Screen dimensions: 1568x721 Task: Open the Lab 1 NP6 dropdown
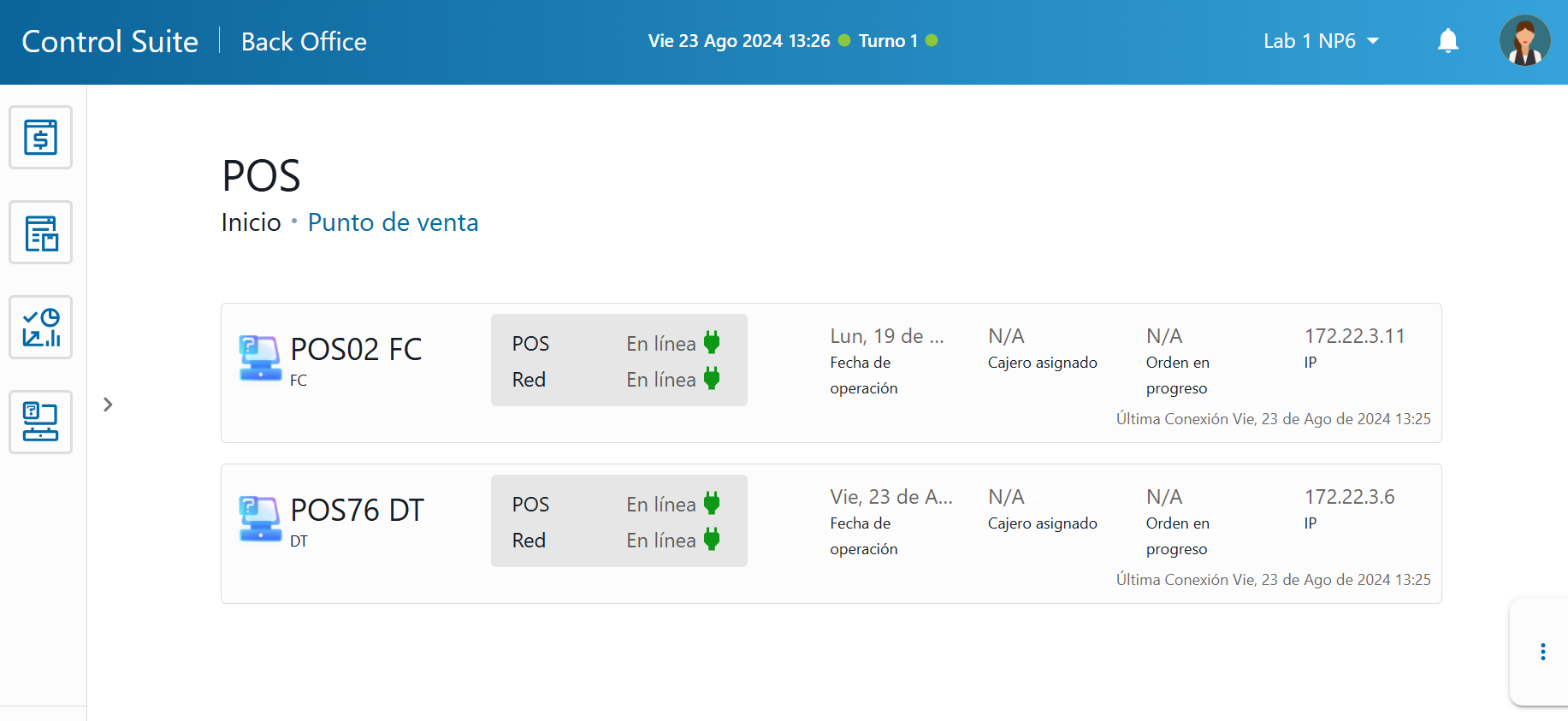(1320, 41)
